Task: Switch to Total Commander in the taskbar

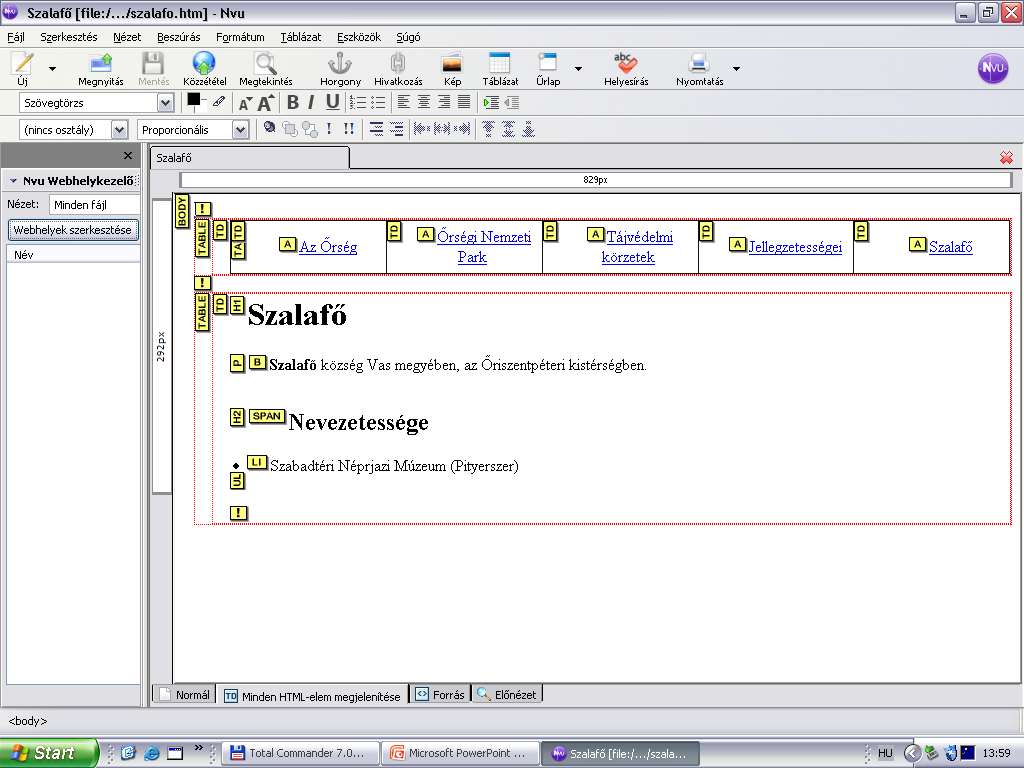Action: click(x=302, y=754)
